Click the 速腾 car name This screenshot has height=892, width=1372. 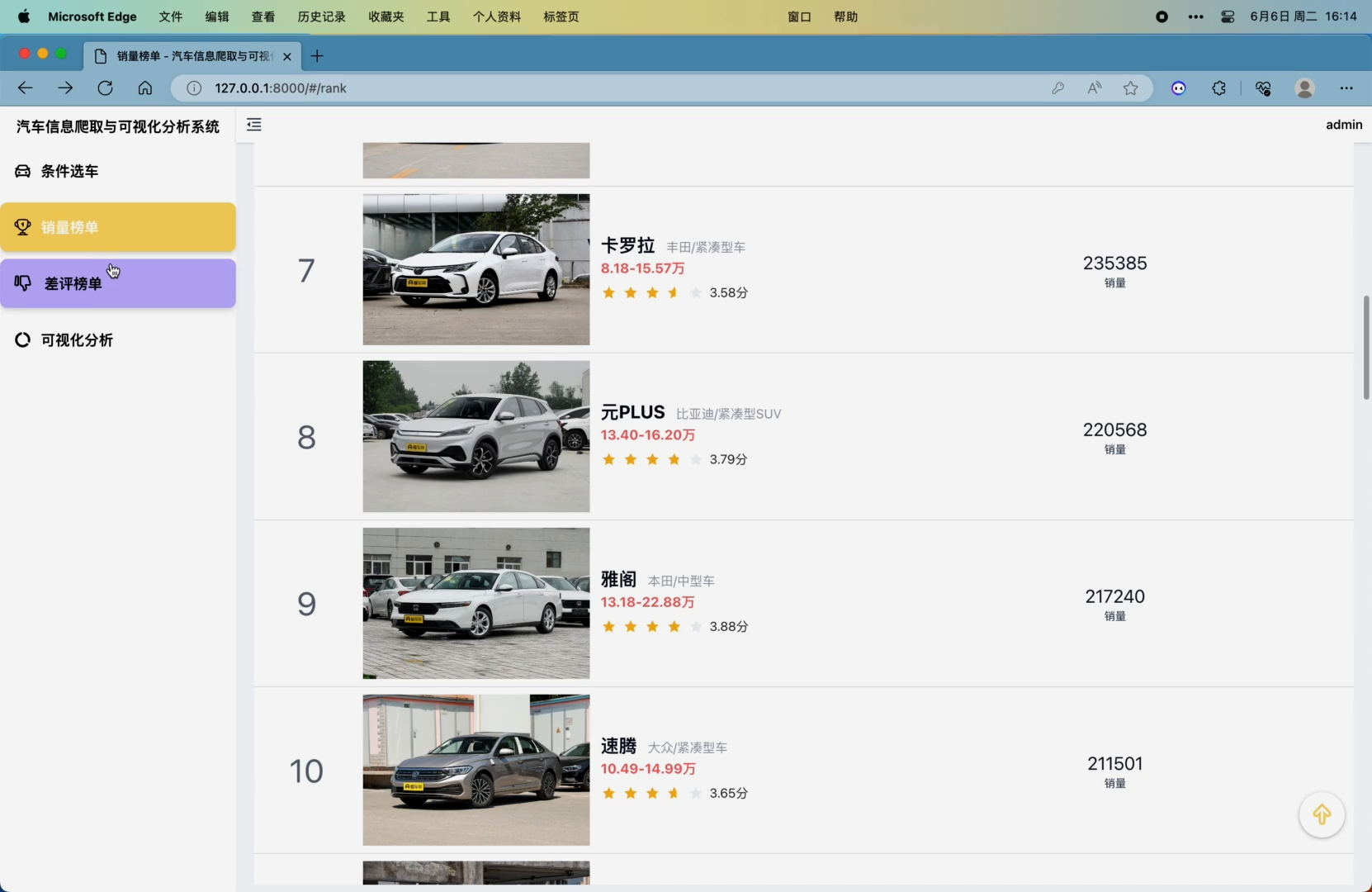click(618, 746)
